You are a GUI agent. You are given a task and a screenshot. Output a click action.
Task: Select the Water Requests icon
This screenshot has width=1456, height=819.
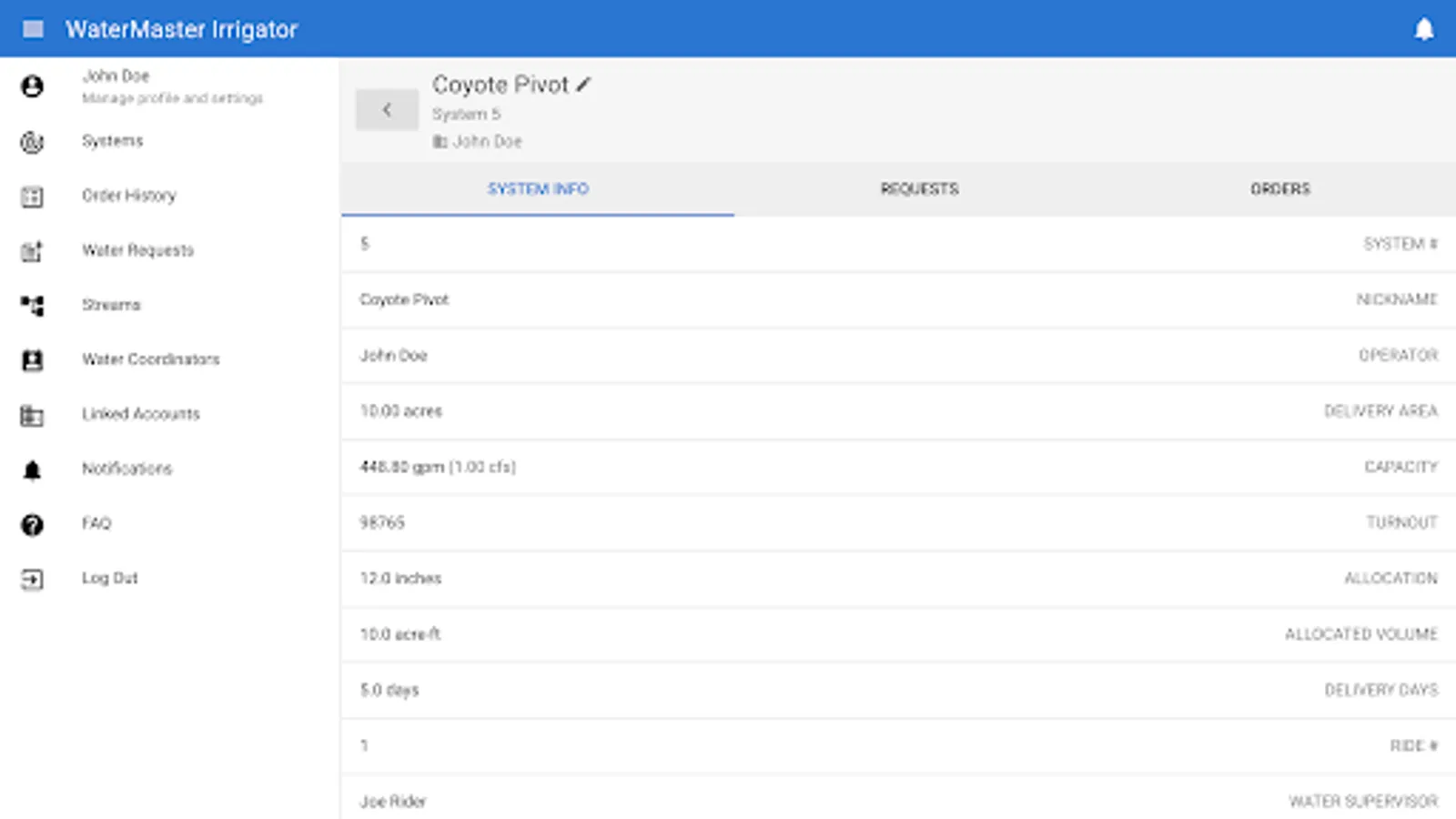(x=33, y=250)
